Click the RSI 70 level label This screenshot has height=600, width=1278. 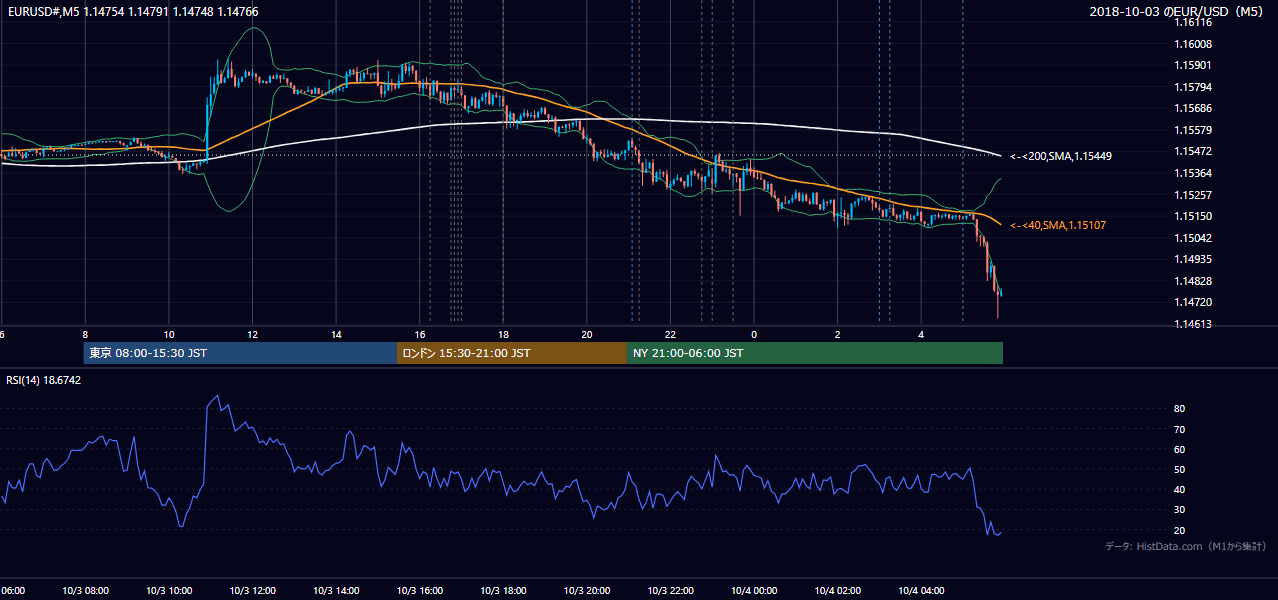[1180, 429]
